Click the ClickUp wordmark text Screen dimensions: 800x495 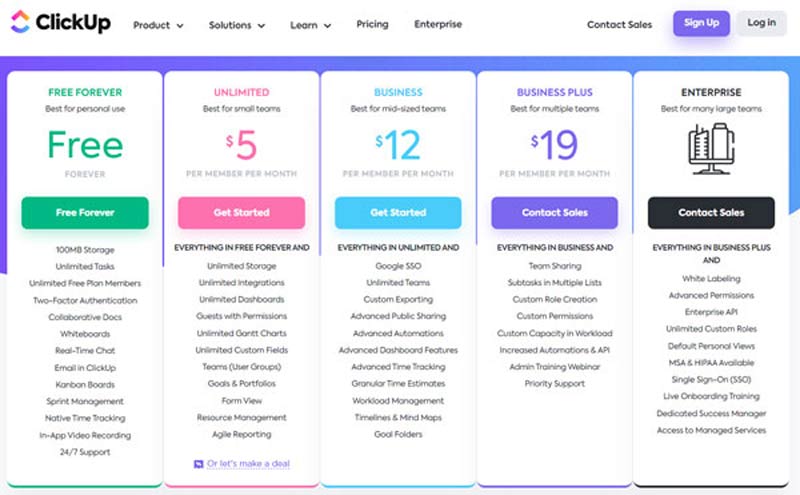(x=73, y=22)
